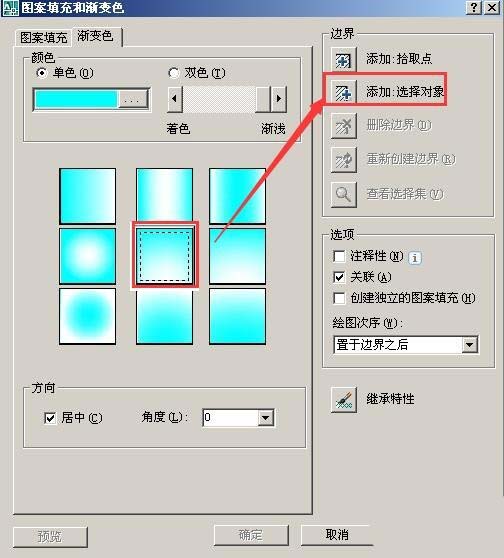Click the Recreate Boundary (重新创建边界) icon
The height and width of the screenshot is (558, 504).
[343, 159]
